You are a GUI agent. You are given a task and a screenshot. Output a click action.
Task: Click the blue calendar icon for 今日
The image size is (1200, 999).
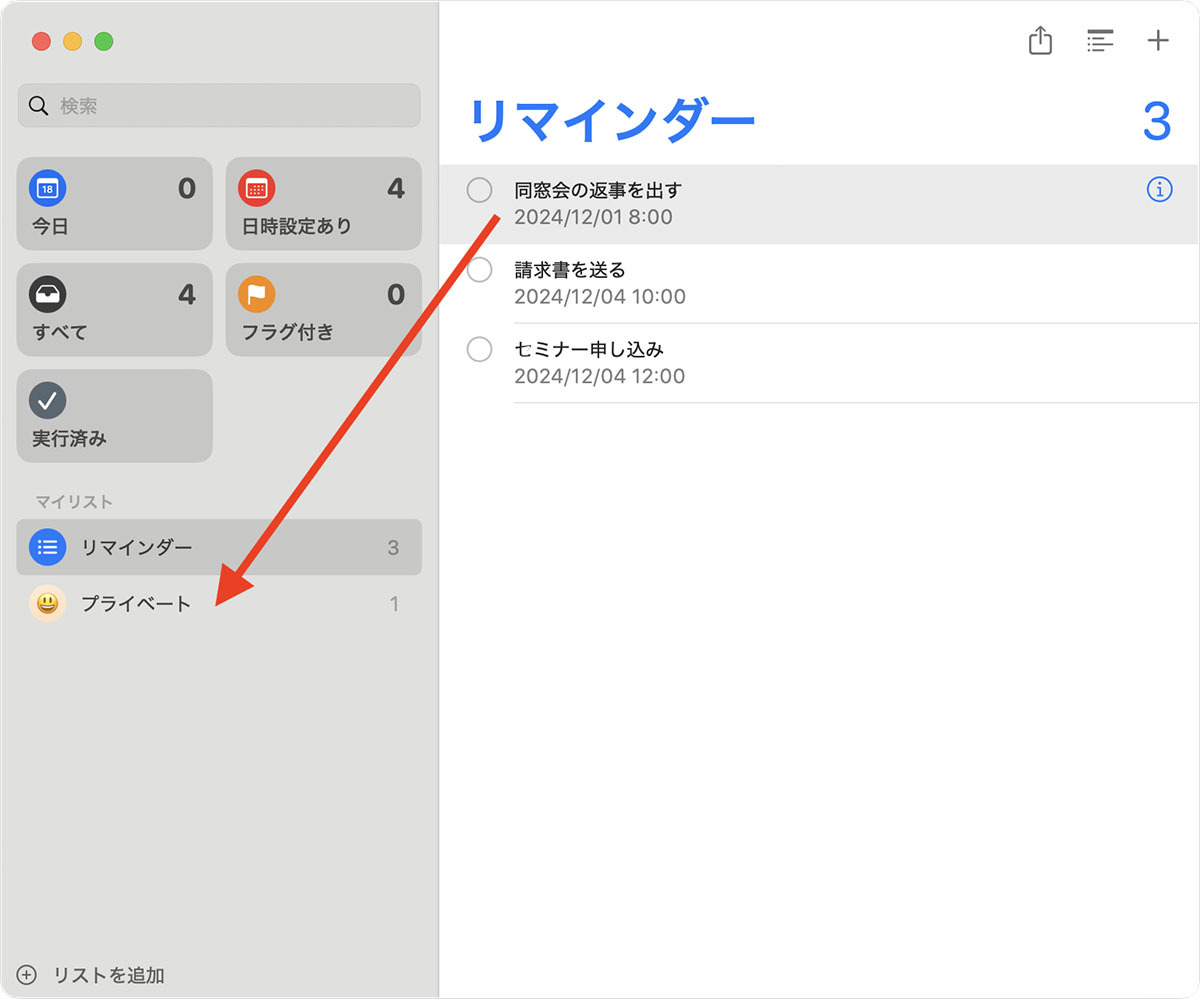pyautogui.click(x=47, y=188)
